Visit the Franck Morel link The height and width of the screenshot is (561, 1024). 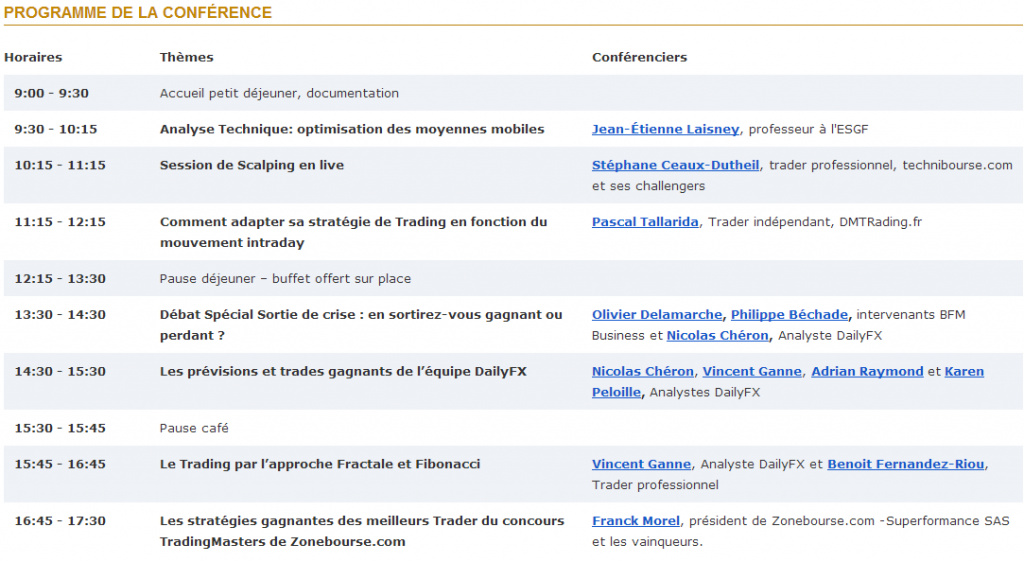tap(636, 521)
